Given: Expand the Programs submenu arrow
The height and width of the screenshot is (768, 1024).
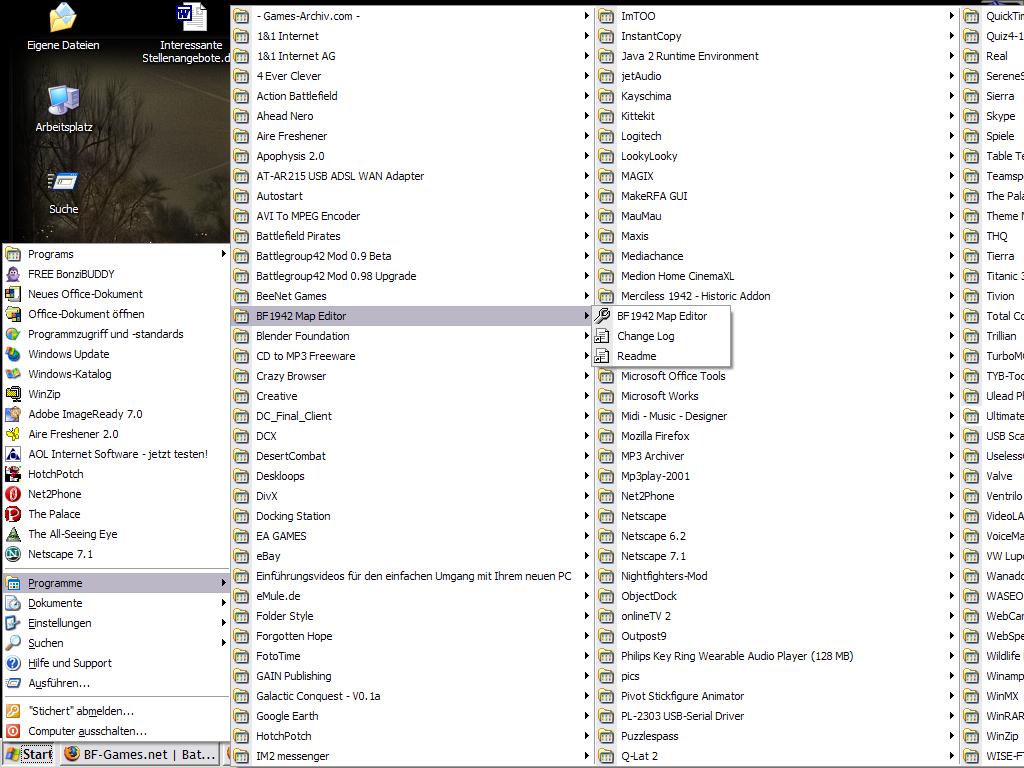Looking at the screenshot, I should point(223,254).
